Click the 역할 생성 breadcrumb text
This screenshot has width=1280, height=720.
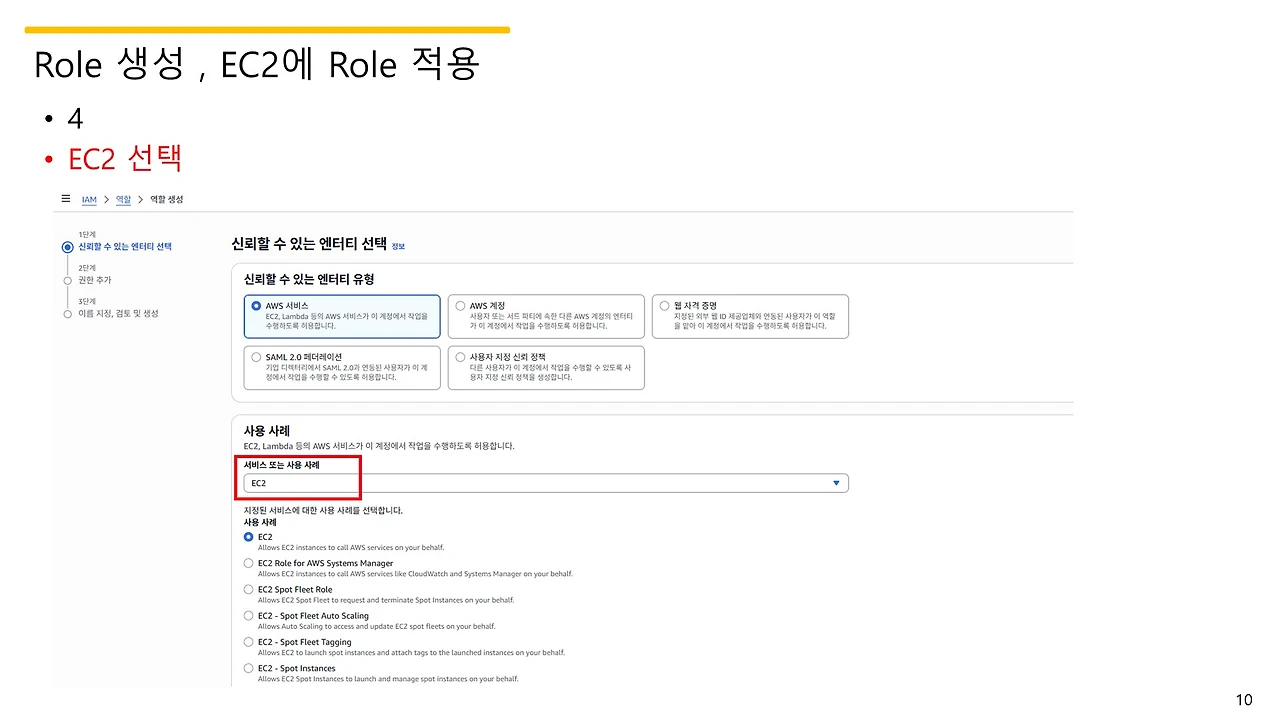[167, 200]
